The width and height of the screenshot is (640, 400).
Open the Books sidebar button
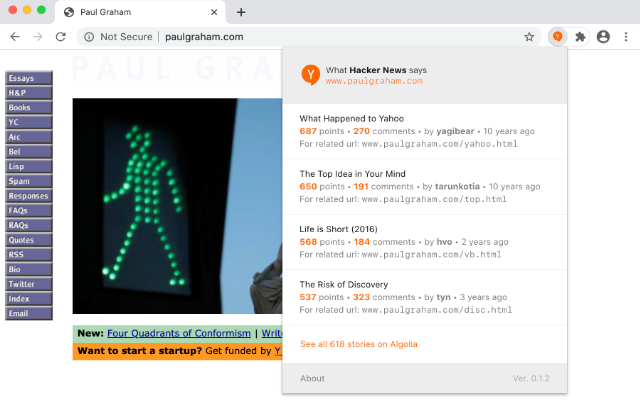coord(29,107)
